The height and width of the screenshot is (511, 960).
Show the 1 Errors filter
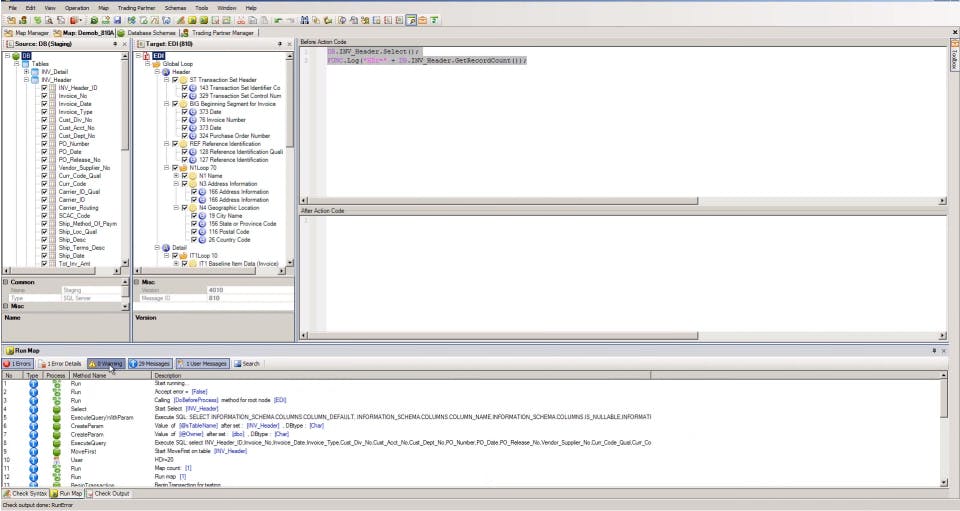tap(16, 364)
